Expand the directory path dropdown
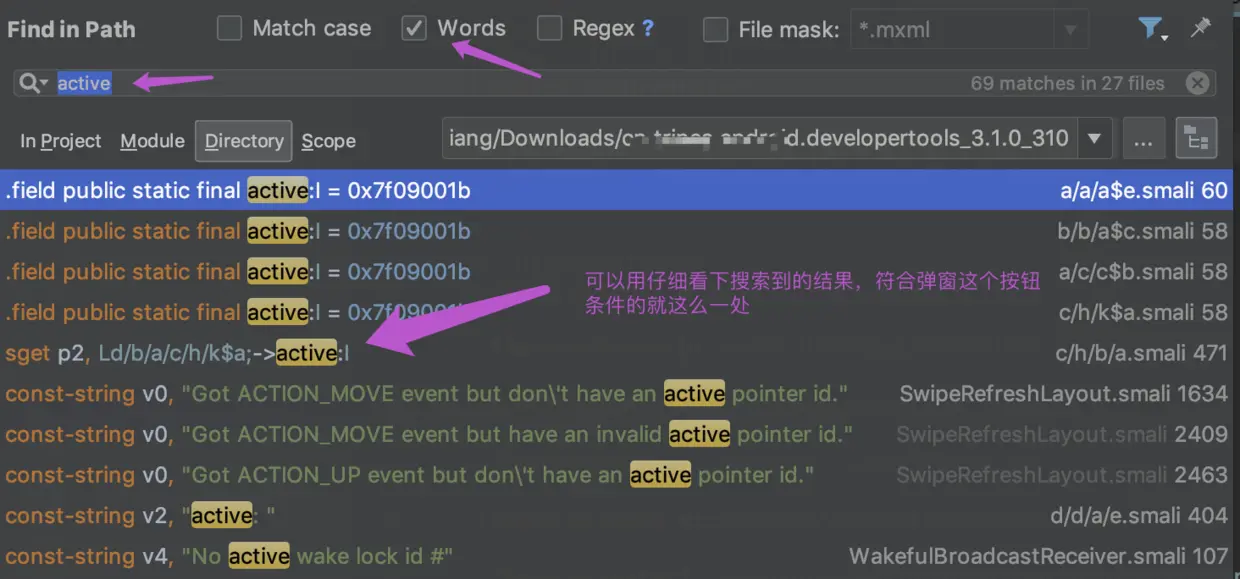This screenshot has width=1240, height=579. (1094, 138)
